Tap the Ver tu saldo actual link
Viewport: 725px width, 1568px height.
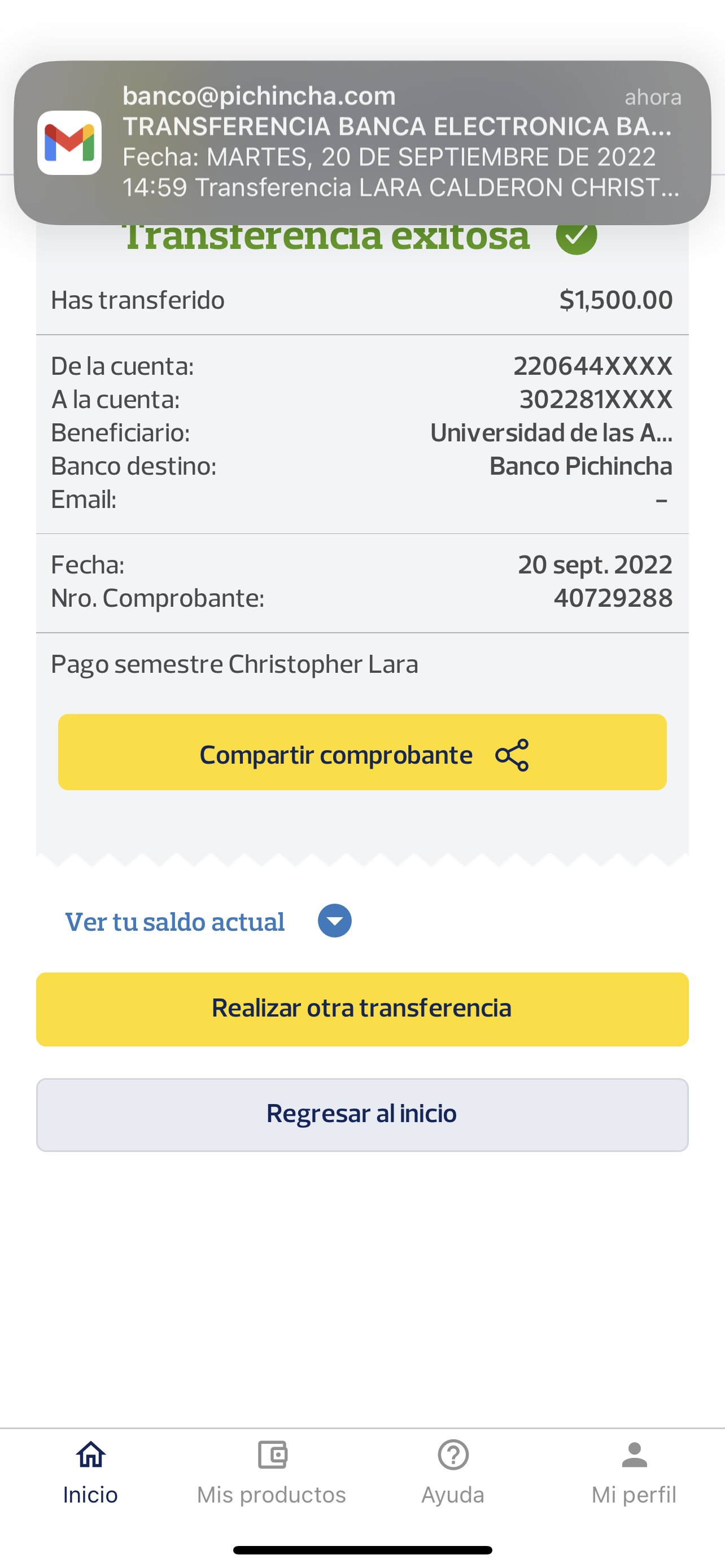(x=174, y=922)
